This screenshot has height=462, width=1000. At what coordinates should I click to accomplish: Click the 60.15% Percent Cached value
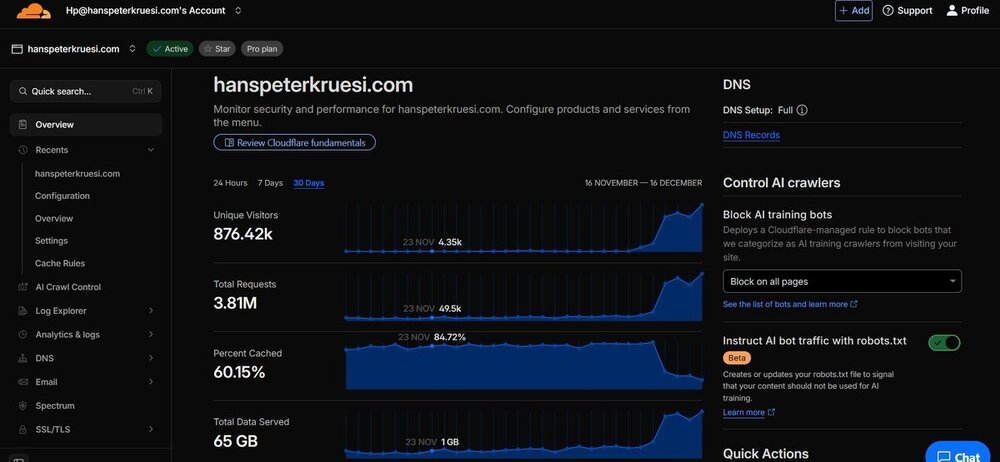(x=239, y=372)
